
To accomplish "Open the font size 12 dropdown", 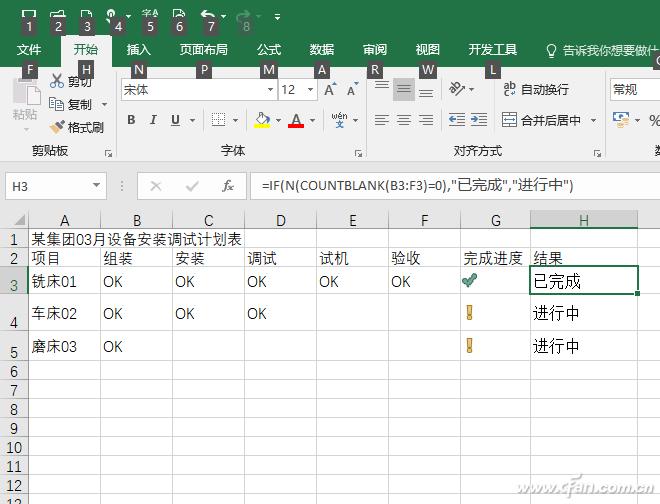I will [310, 89].
